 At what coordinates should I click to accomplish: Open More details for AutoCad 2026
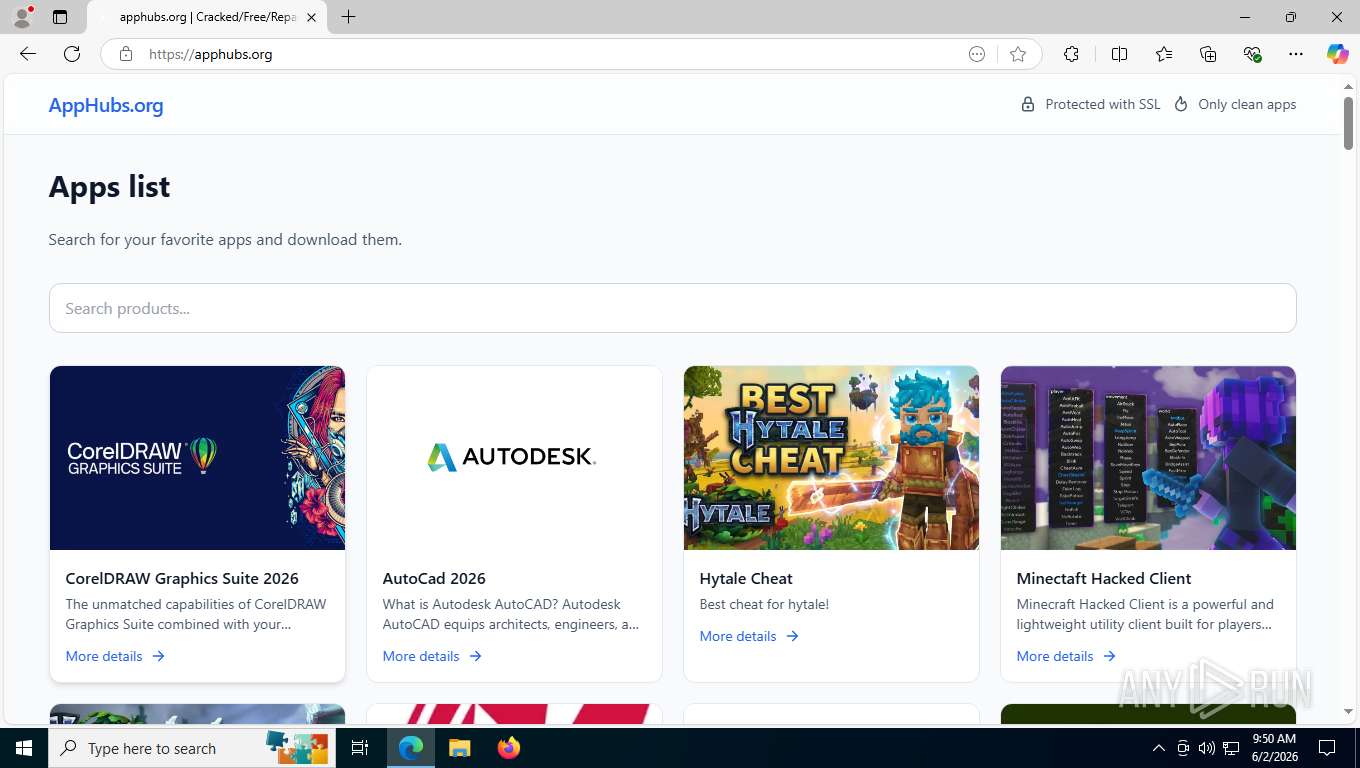point(432,656)
